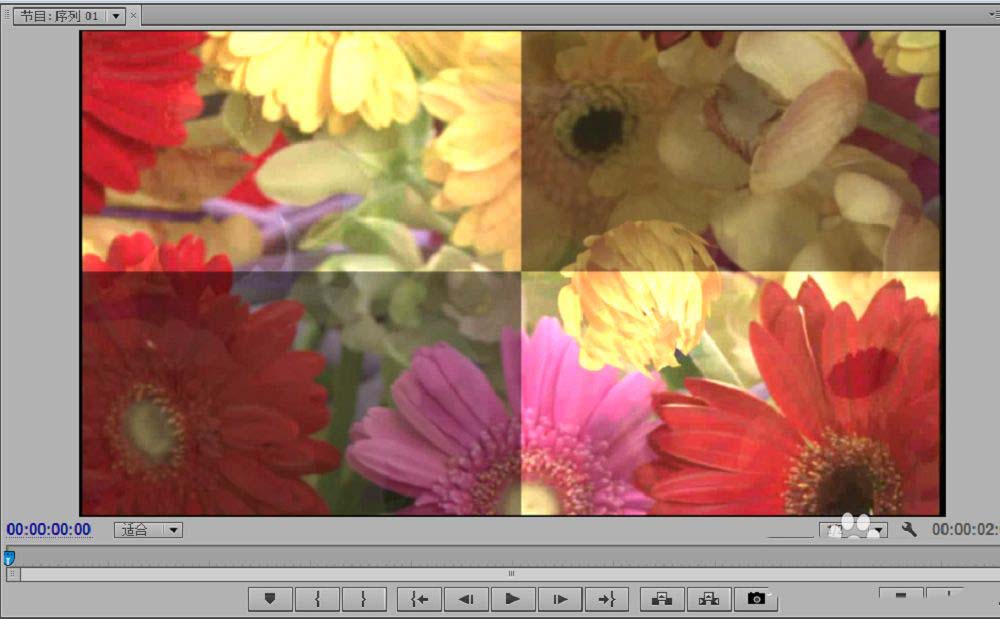This screenshot has width=1000, height=619.
Task: Click the 00:00:00:00 current timecode
Action: click(x=49, y=529)
